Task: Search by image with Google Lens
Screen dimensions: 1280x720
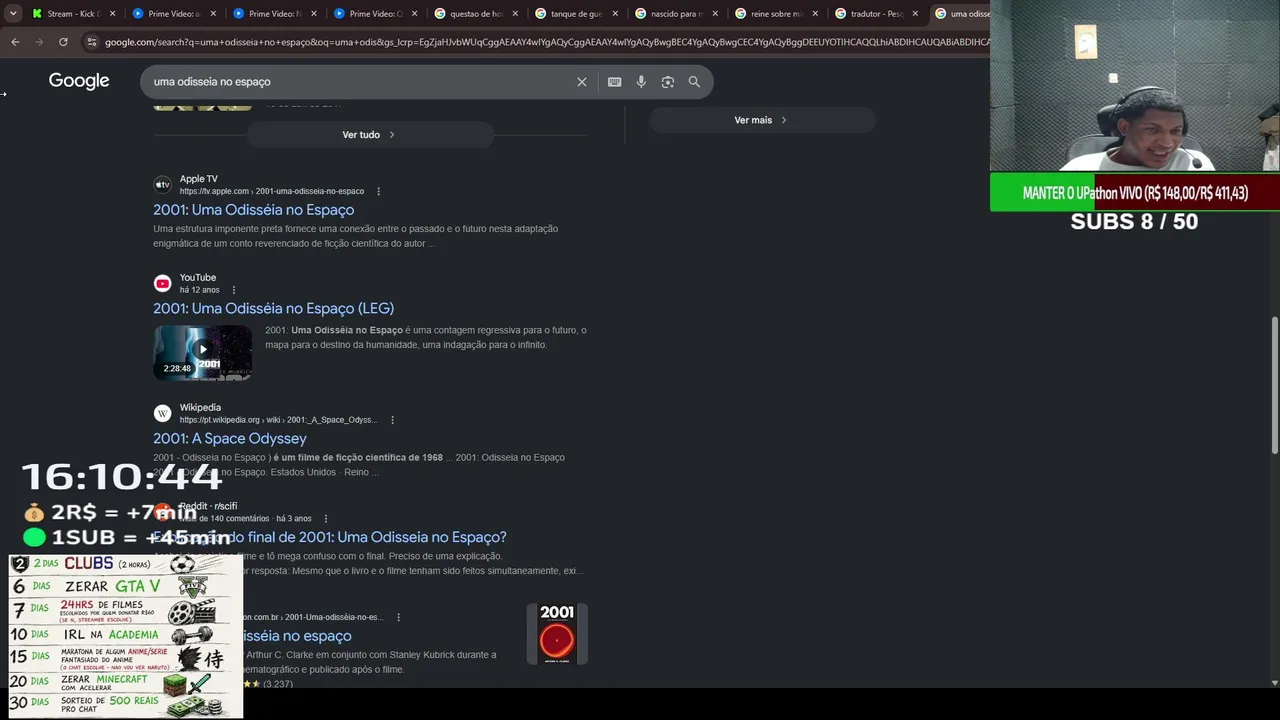Action: 668,82
